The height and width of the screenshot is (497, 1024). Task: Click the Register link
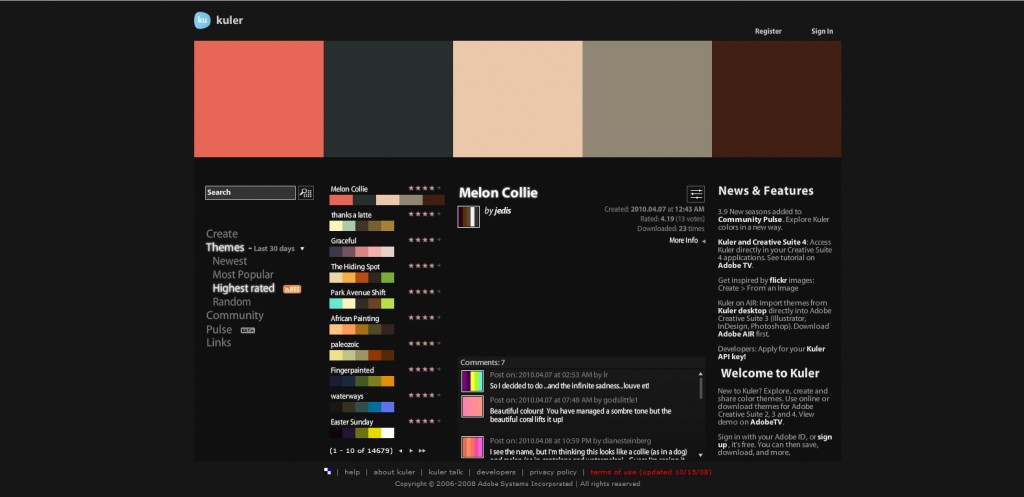pyautogui.click(x=768, y=31)
